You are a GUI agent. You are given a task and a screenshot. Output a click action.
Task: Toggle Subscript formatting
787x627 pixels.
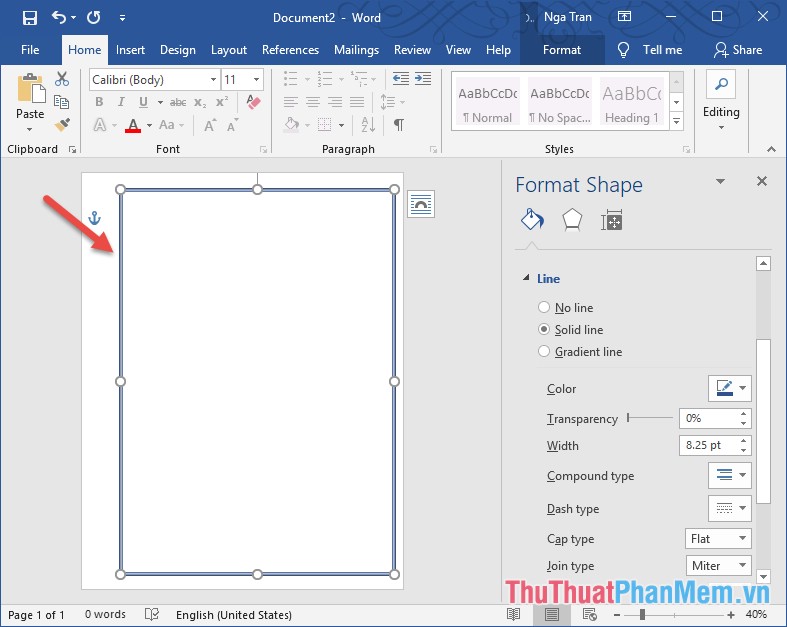pyautogui.click(x=200, y=102)
